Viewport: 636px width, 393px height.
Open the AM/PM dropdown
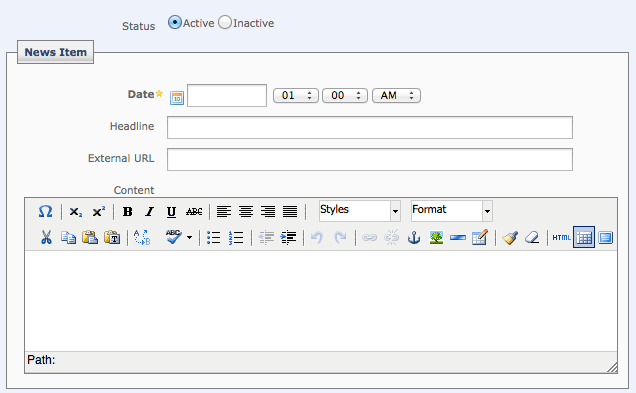[x=396, y=95]
